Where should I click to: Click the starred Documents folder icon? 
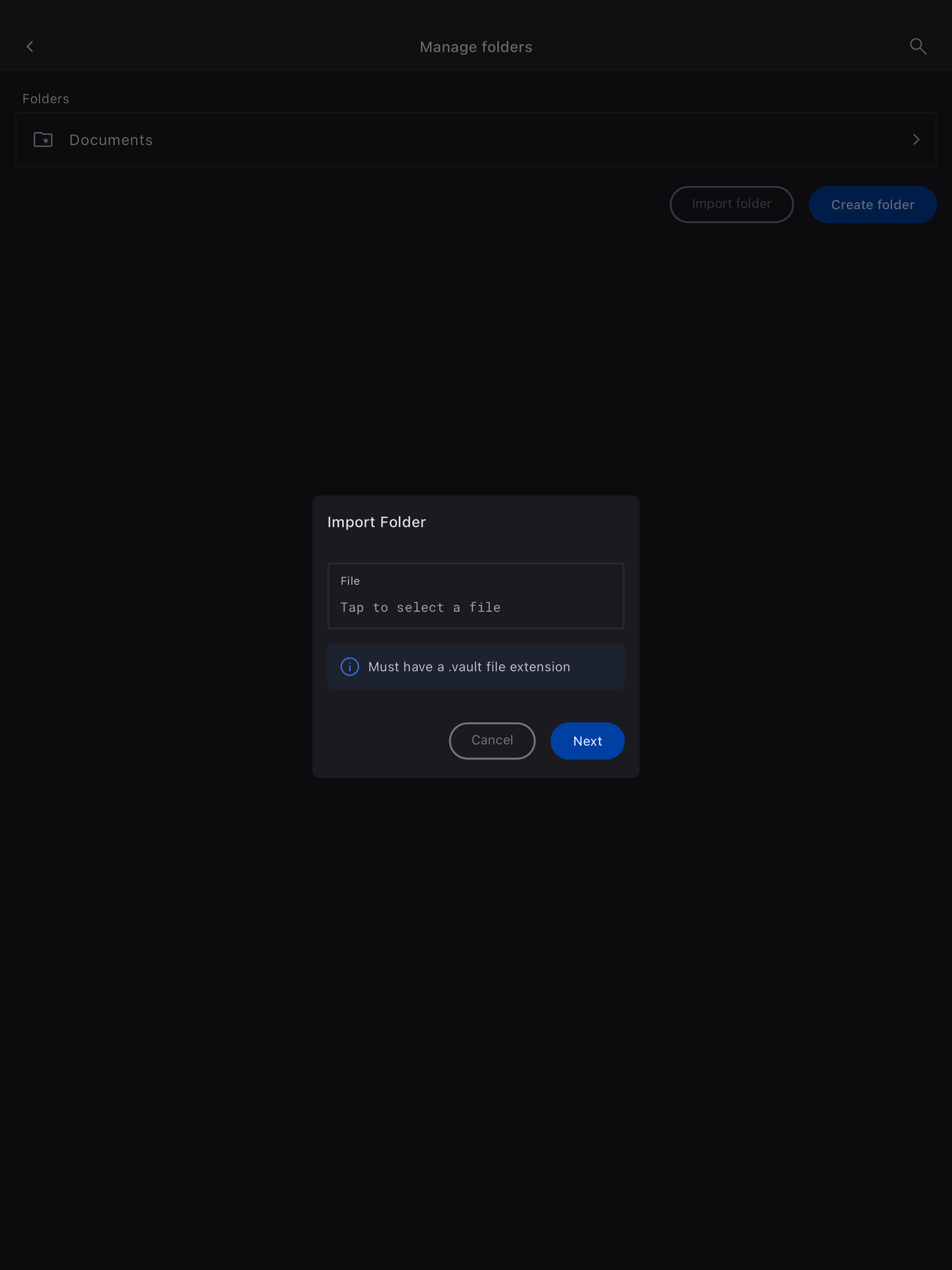(x=43, y=139)
